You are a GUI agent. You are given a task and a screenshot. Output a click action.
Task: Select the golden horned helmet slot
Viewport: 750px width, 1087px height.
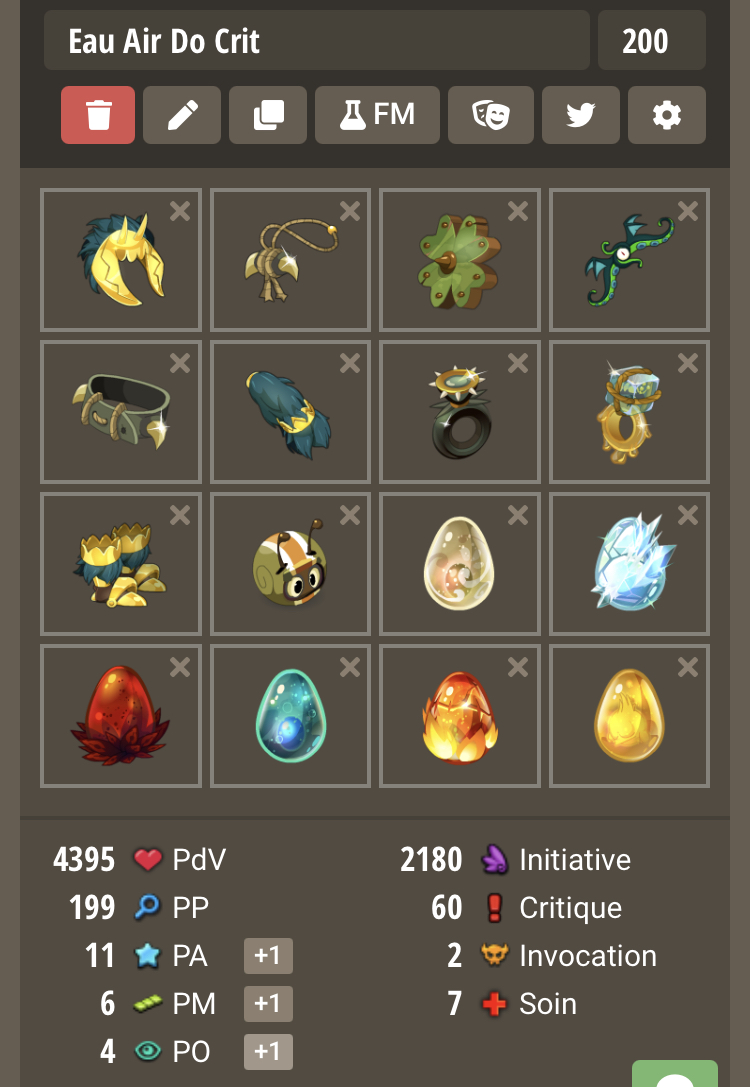121,260
